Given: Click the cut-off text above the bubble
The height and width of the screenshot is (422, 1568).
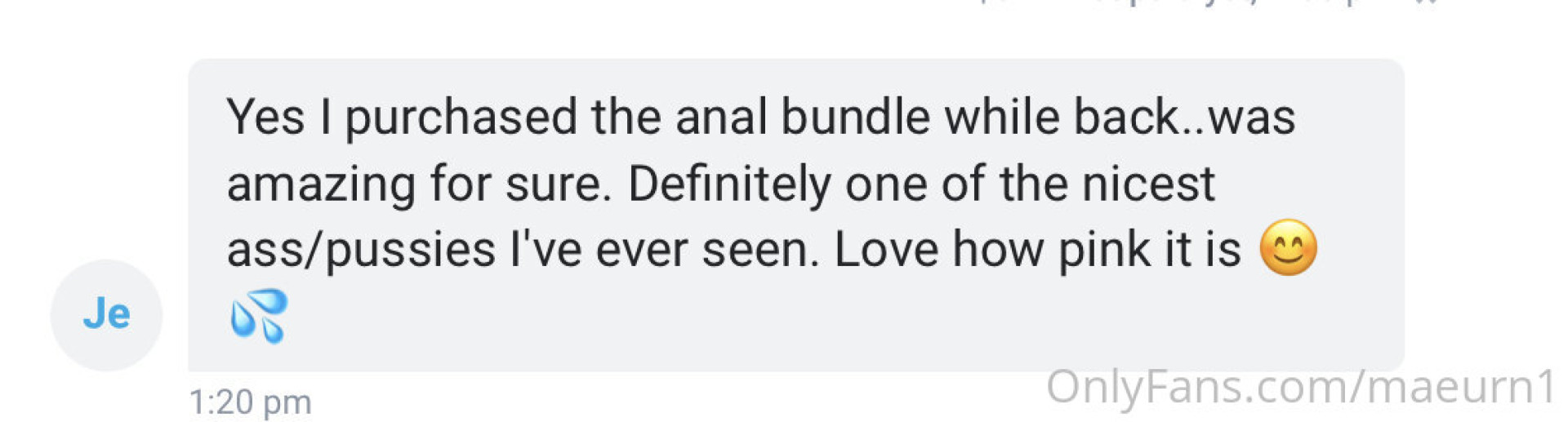Looking at the screenshot, I should [x=1209, y=3].
